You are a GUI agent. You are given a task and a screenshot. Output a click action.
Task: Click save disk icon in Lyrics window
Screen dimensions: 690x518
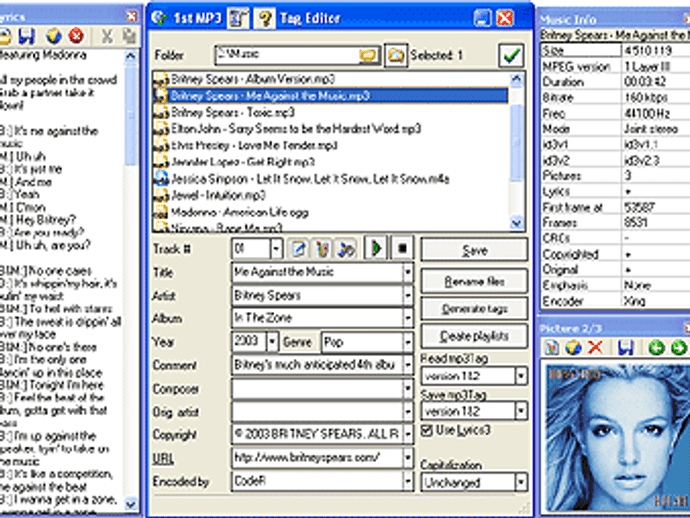click(26, 36)
